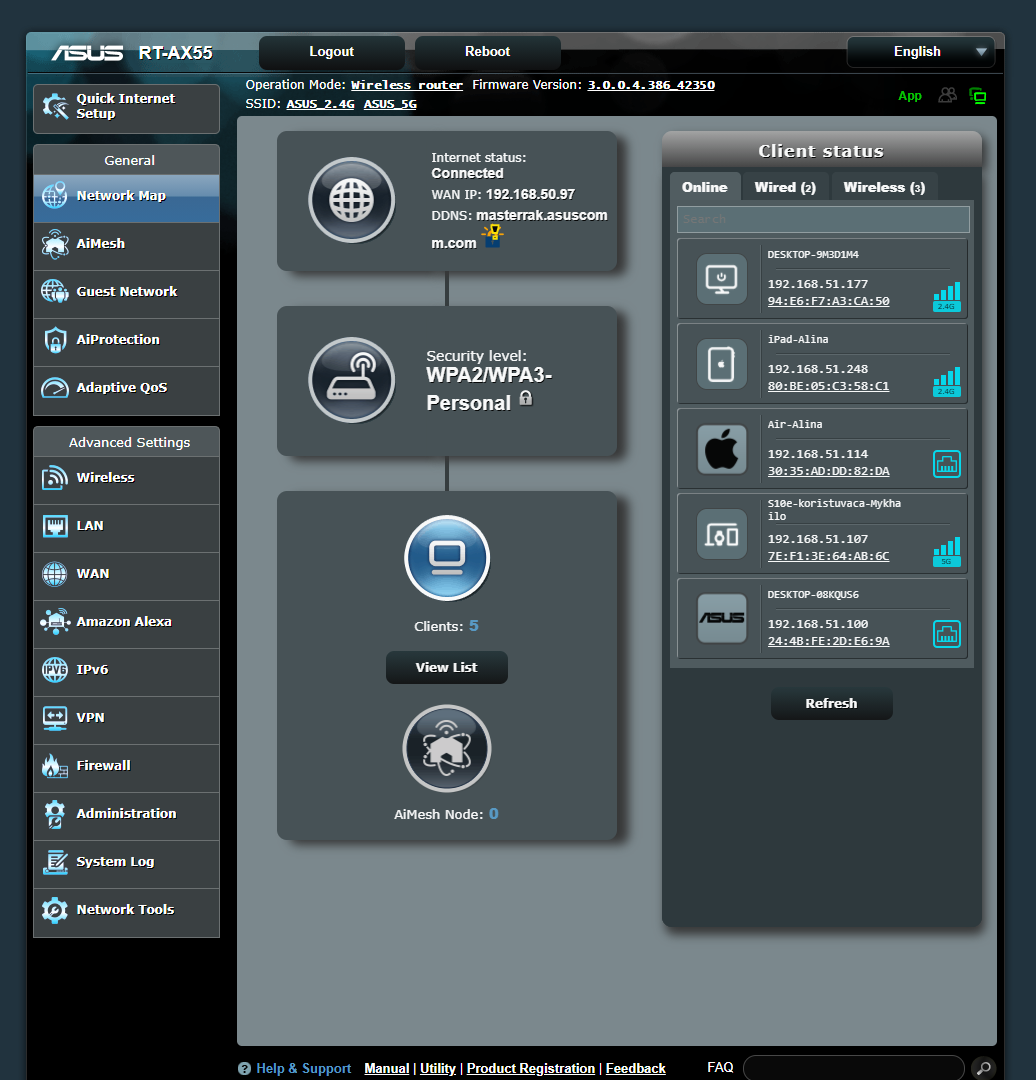1036x1080 pixels.
Task: Click the wired port icon for Air-Alina
Action: click(x=946, y=464)
